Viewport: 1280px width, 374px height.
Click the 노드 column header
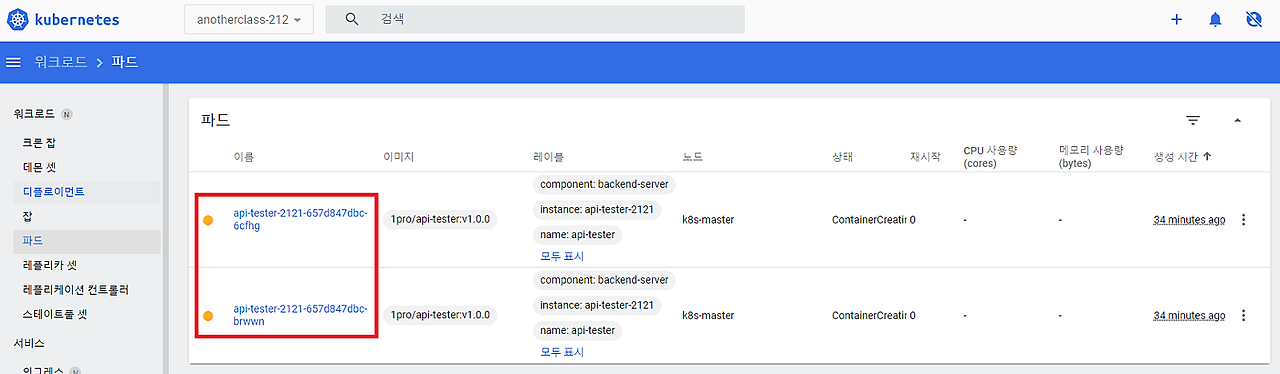click(692, 157)
